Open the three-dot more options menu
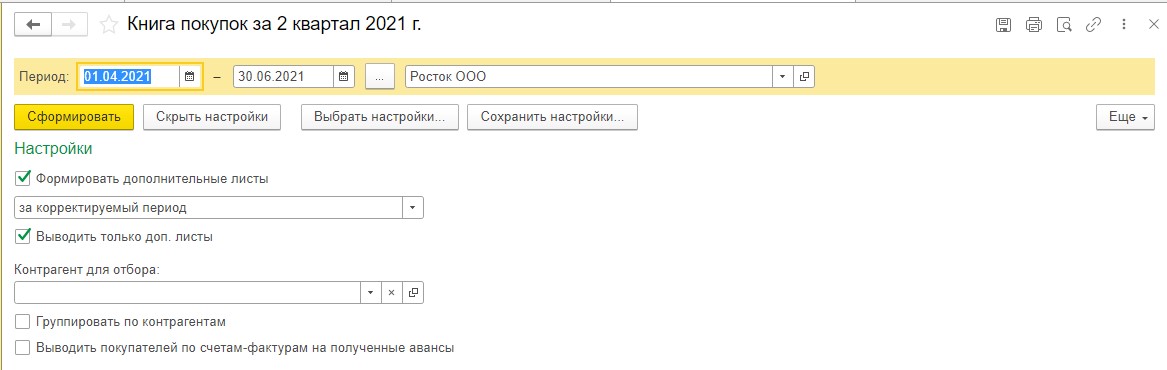 (x=1124, y=25)
